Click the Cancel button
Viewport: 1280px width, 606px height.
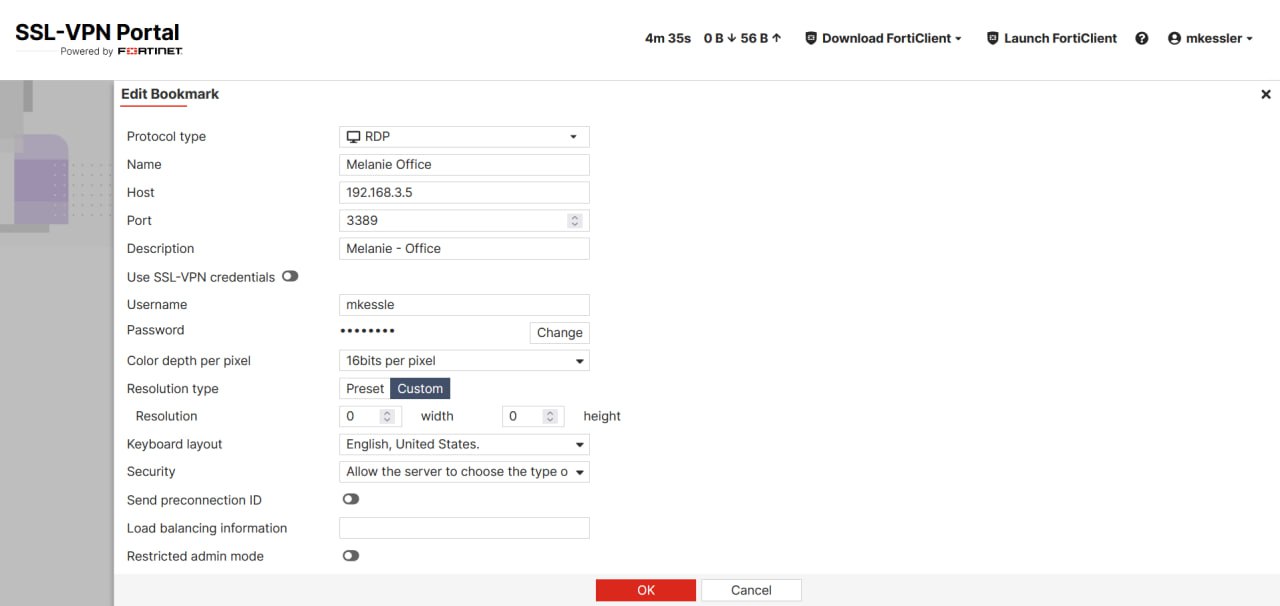751,590
